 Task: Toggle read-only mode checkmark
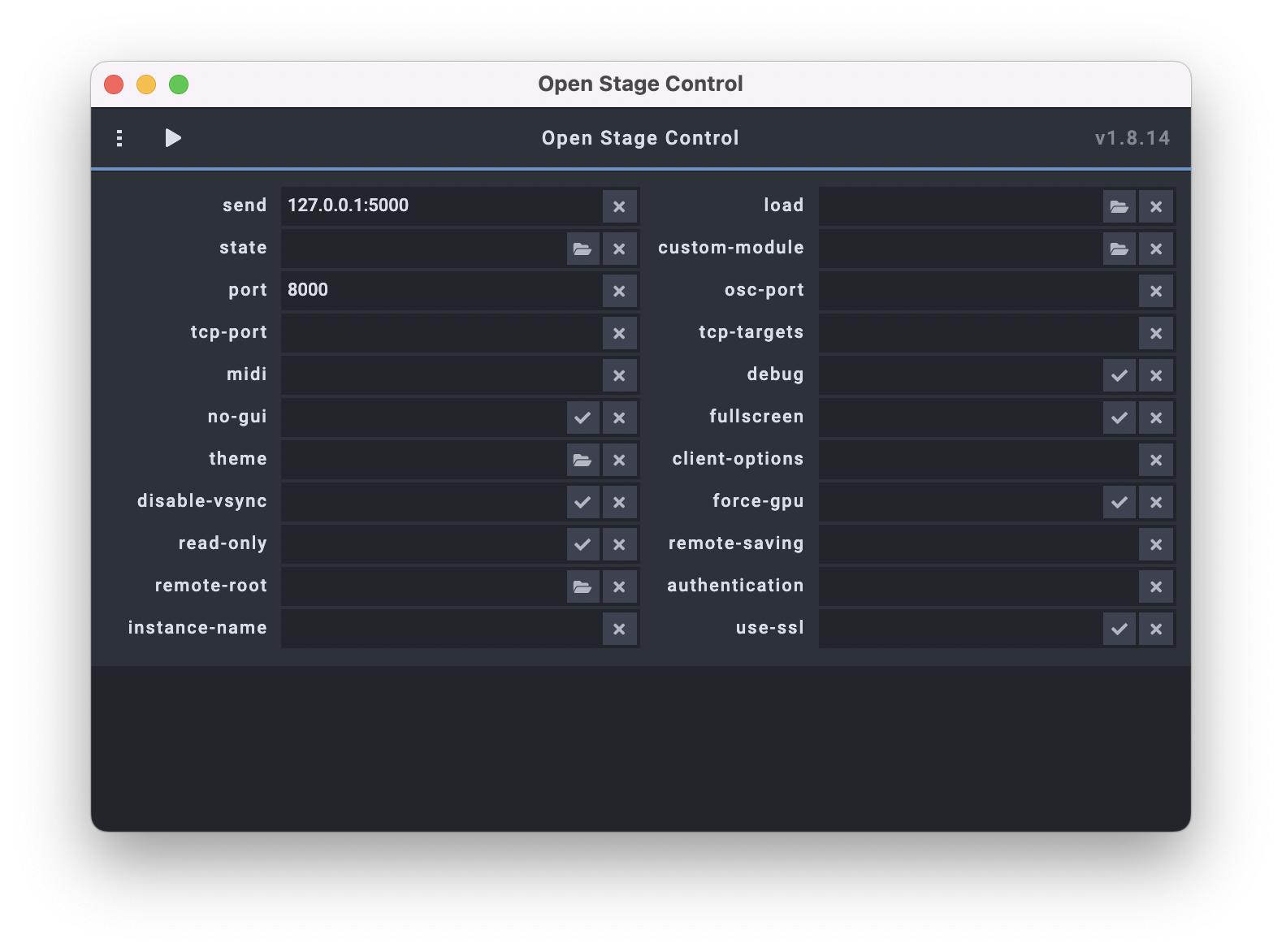coord(582,544)
